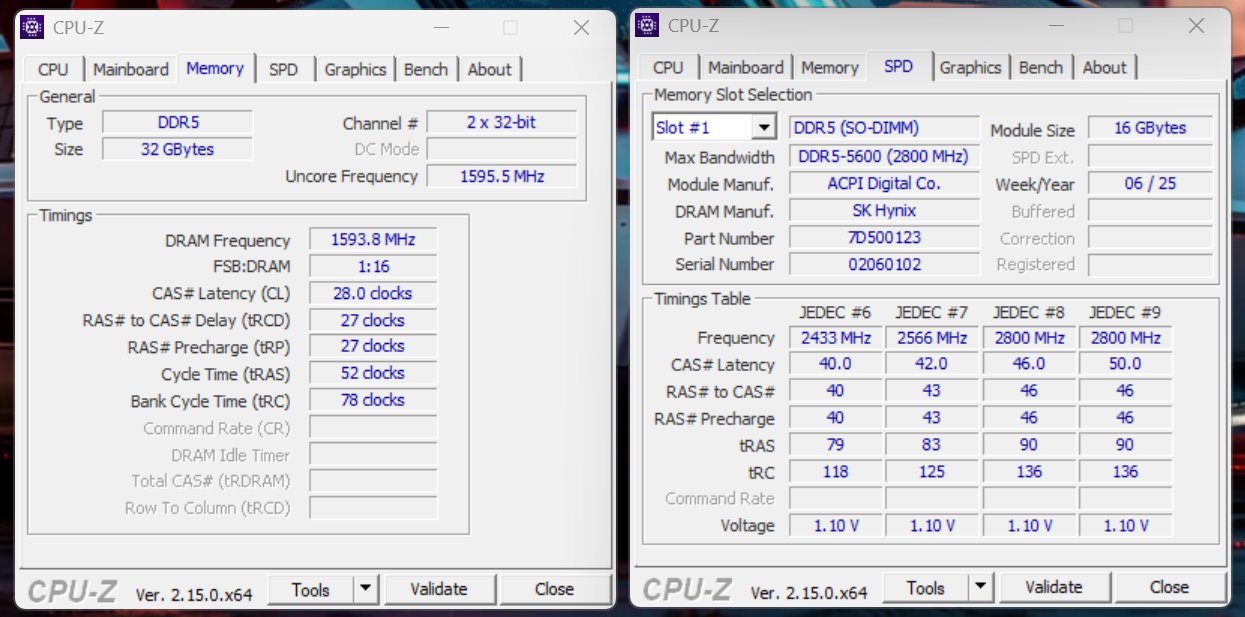Click the Part Number value 7D500123
Image resolution: width=1245 pixels, height=617 pixels.
pos(884,238)
